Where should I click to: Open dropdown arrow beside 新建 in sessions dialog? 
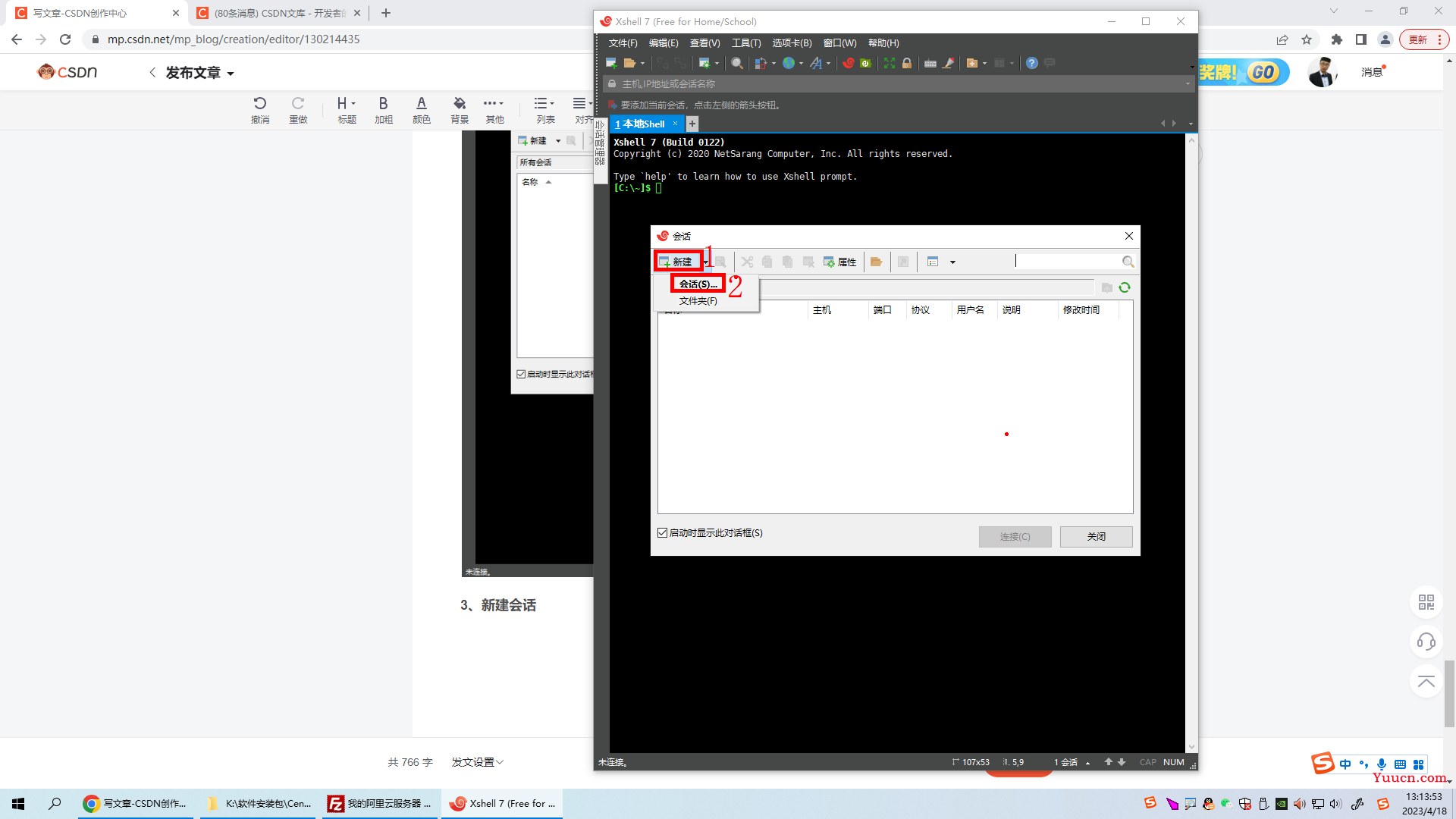click(706, 262)
